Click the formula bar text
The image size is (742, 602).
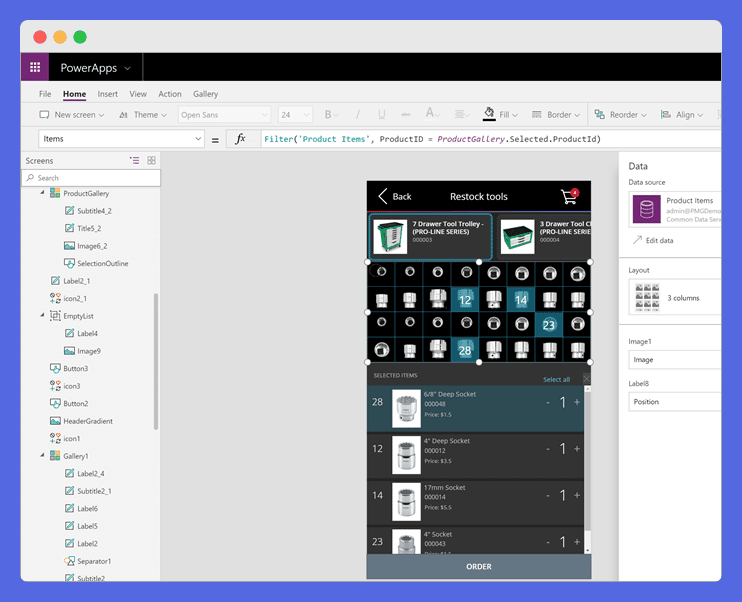click(x=432, y=139)
